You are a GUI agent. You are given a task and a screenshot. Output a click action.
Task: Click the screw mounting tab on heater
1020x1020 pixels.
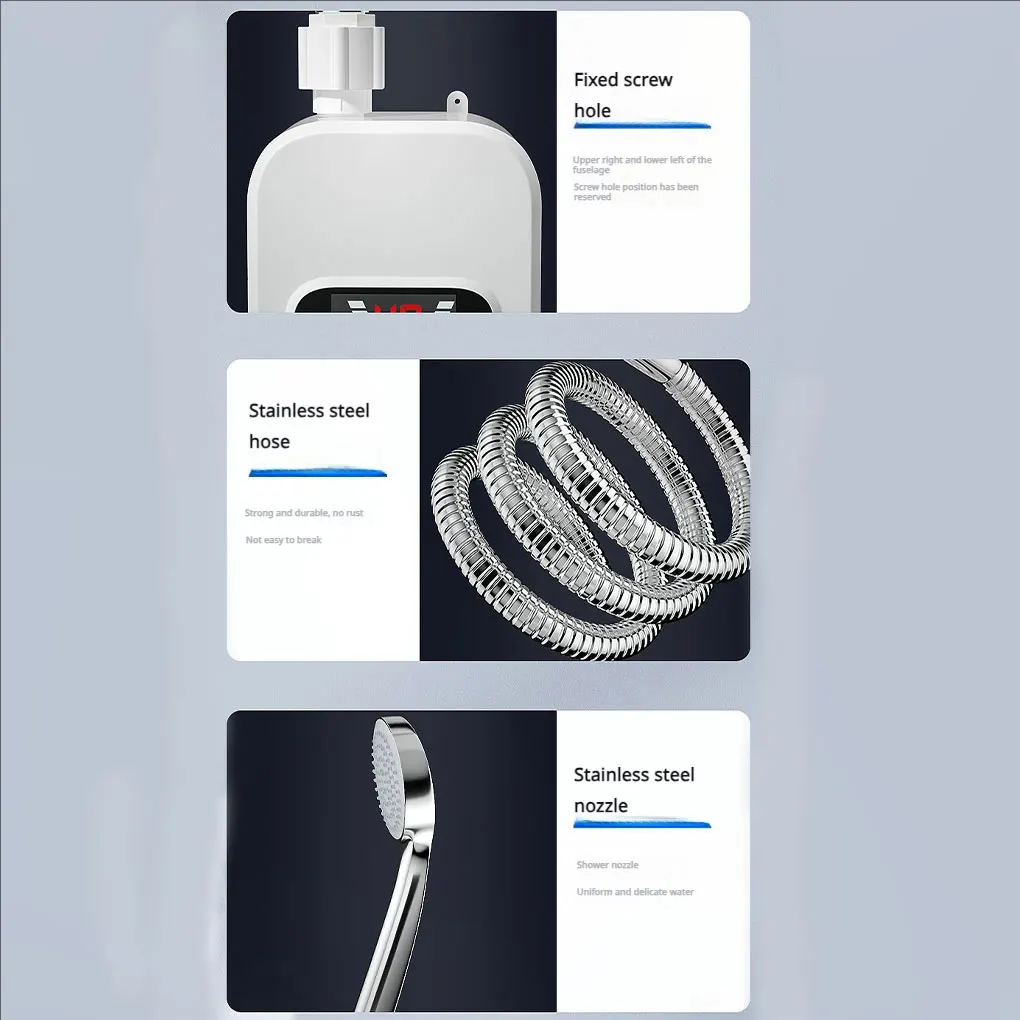click(x=457, y=102)
